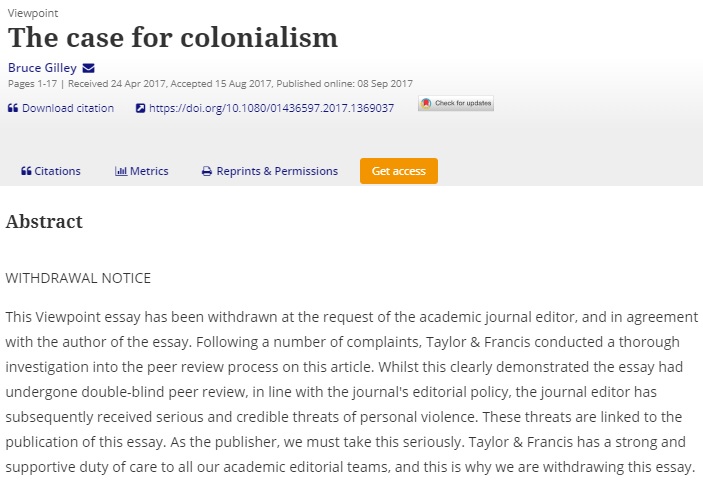Click the quote icon before Download citation
Viewport: 703px width, 485px height.
(x=13, y=108)
